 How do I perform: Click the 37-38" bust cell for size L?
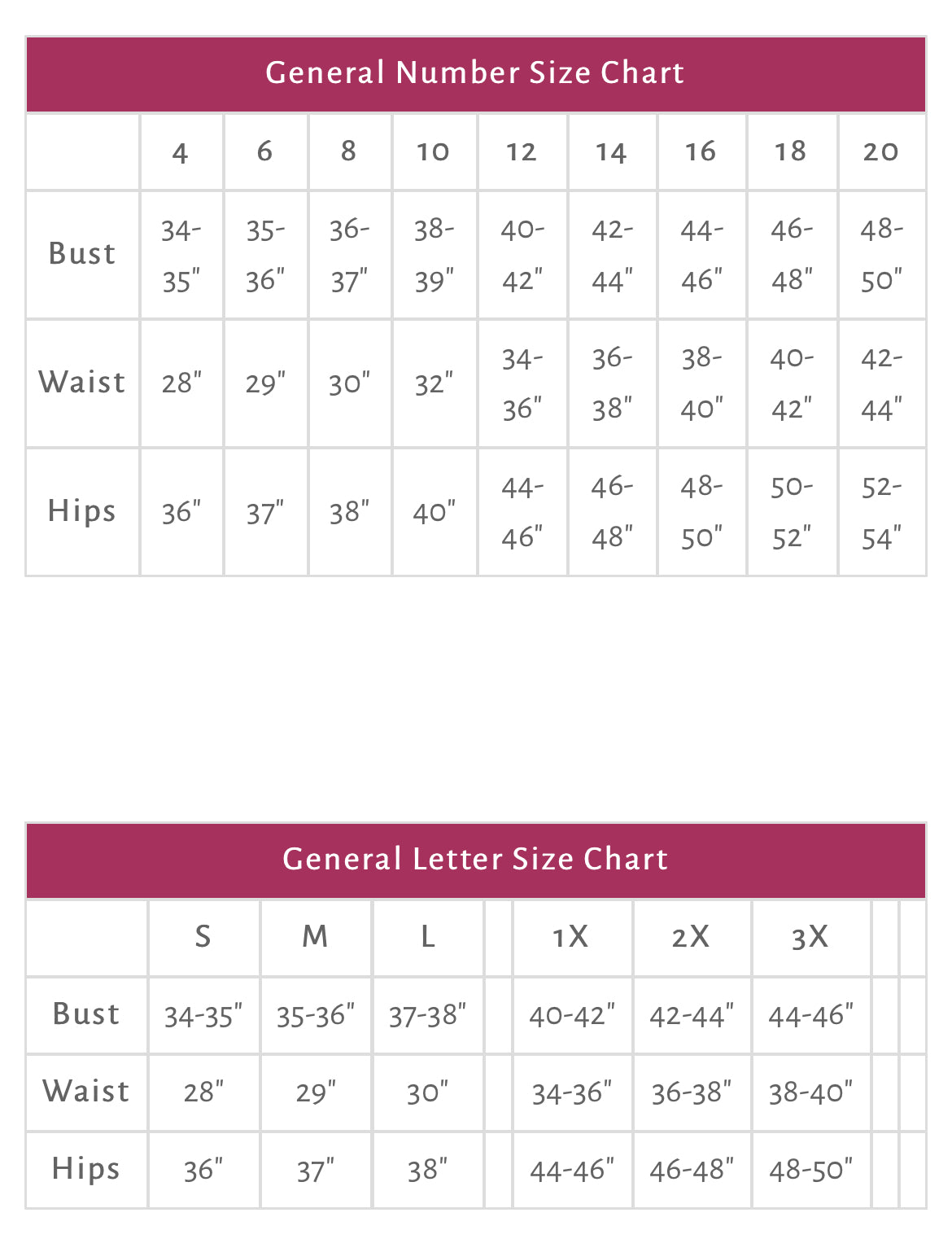pos(428,1016)
